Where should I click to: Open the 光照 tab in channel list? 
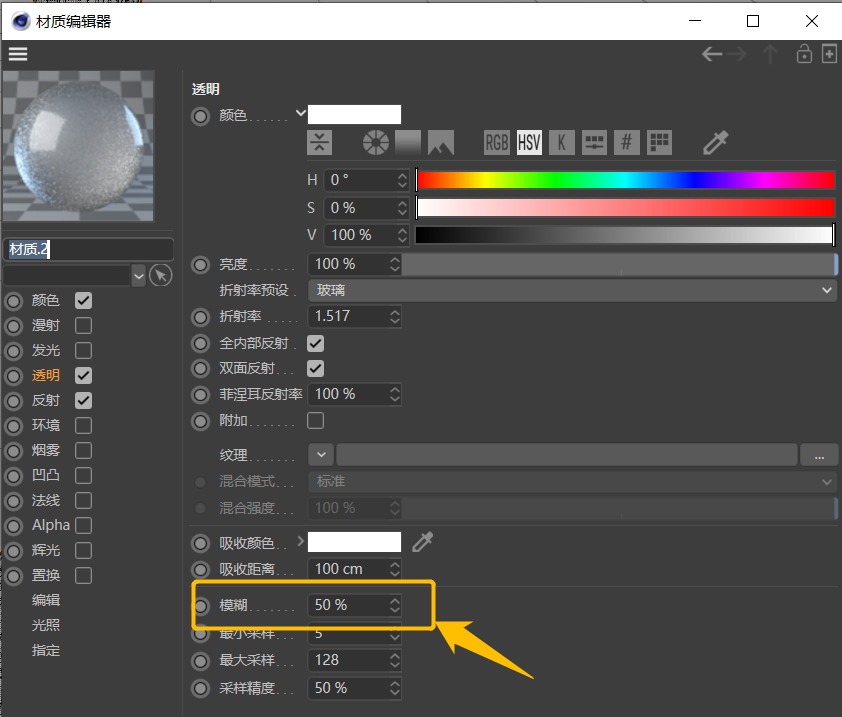(x=46, y=626)
